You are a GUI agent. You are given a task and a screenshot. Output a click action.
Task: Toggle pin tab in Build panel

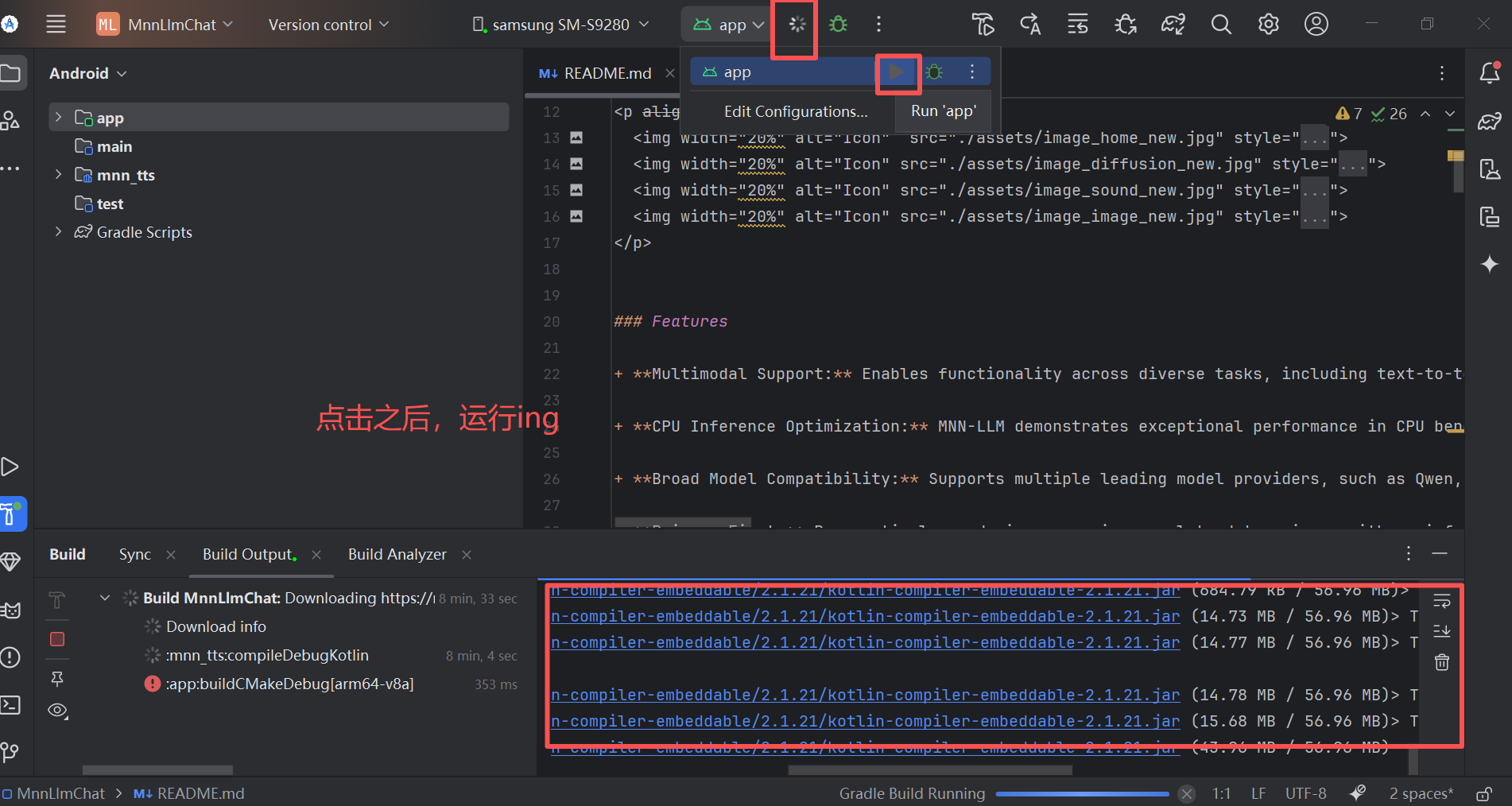(x=57, y=679)
